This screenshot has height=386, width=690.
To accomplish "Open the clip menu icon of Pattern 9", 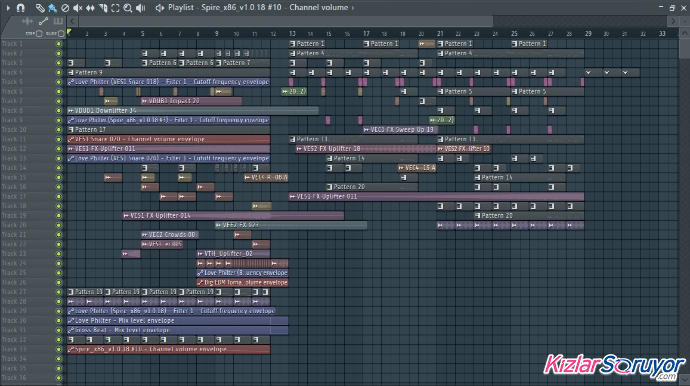I will point(71,72).
